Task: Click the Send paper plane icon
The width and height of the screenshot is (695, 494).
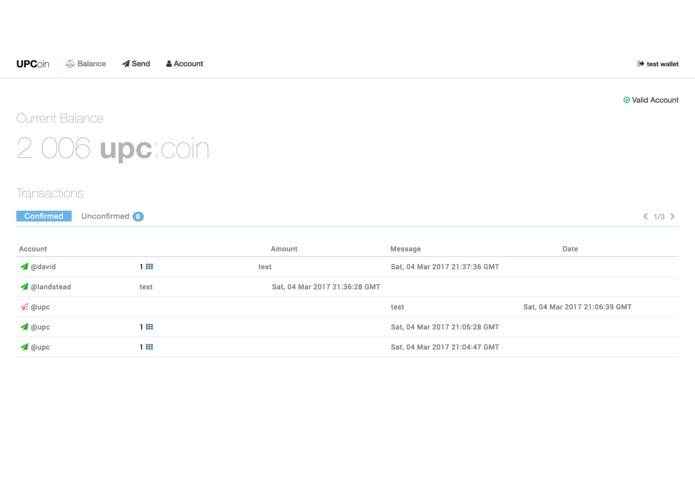Action: (126, 64)
